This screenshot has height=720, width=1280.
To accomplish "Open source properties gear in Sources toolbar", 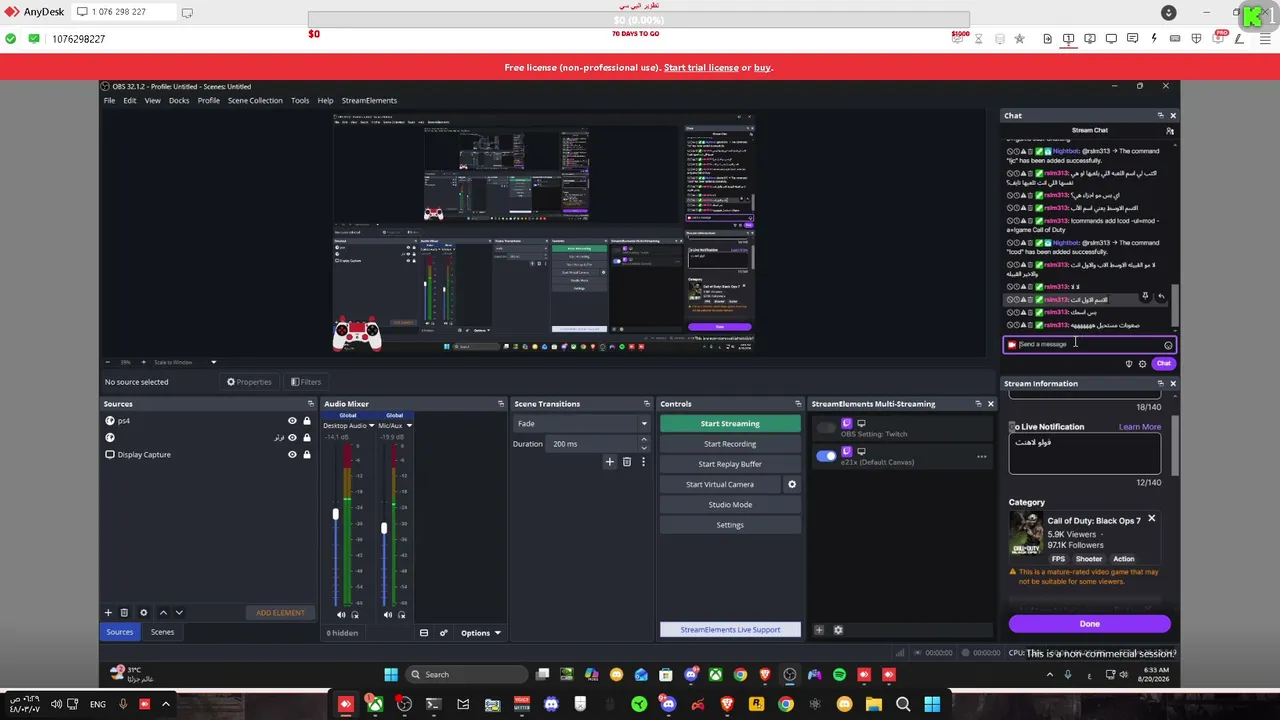I will click(x=143, y=612).
